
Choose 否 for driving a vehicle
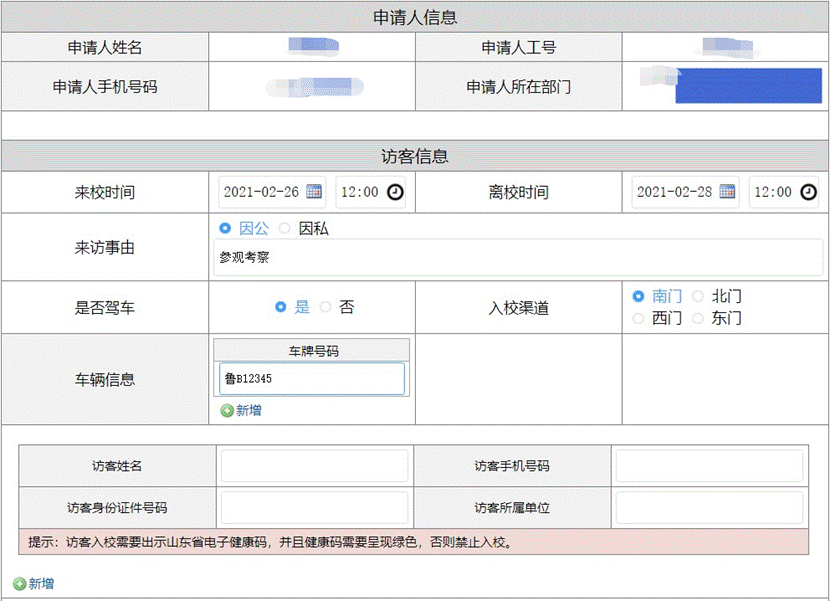326,307
